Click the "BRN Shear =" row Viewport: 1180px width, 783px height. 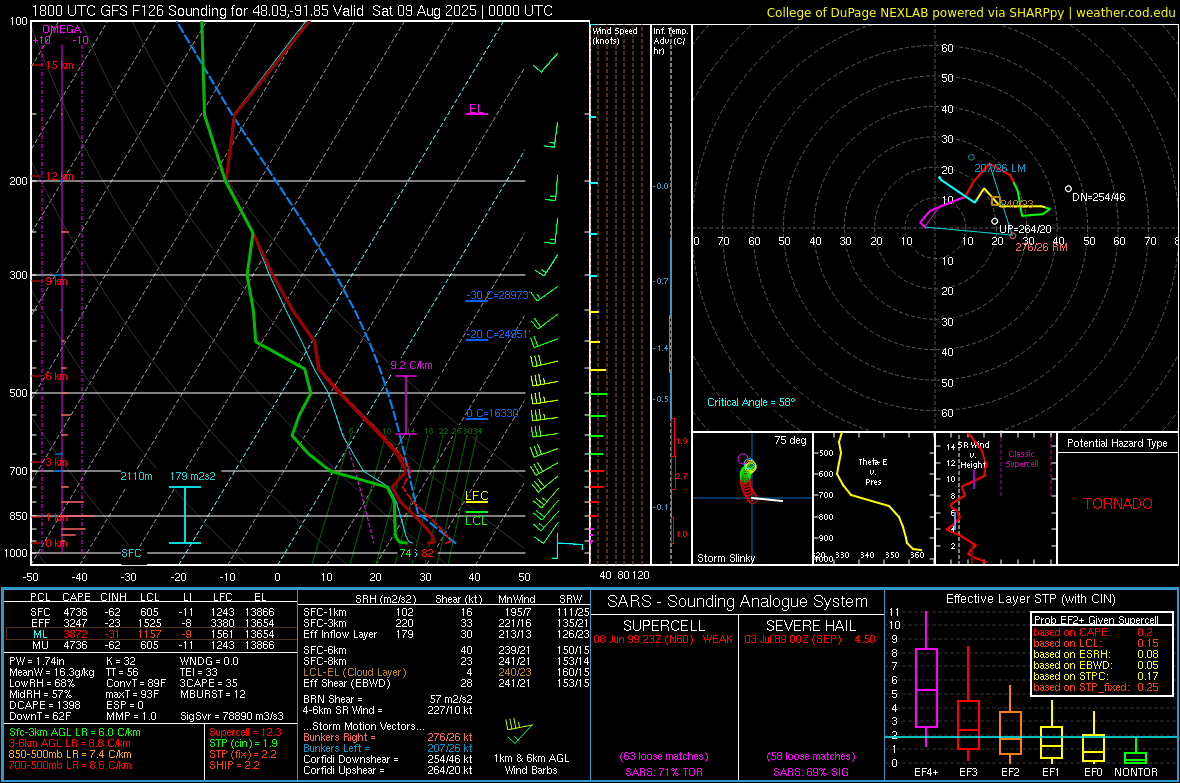tap(388, 699)
